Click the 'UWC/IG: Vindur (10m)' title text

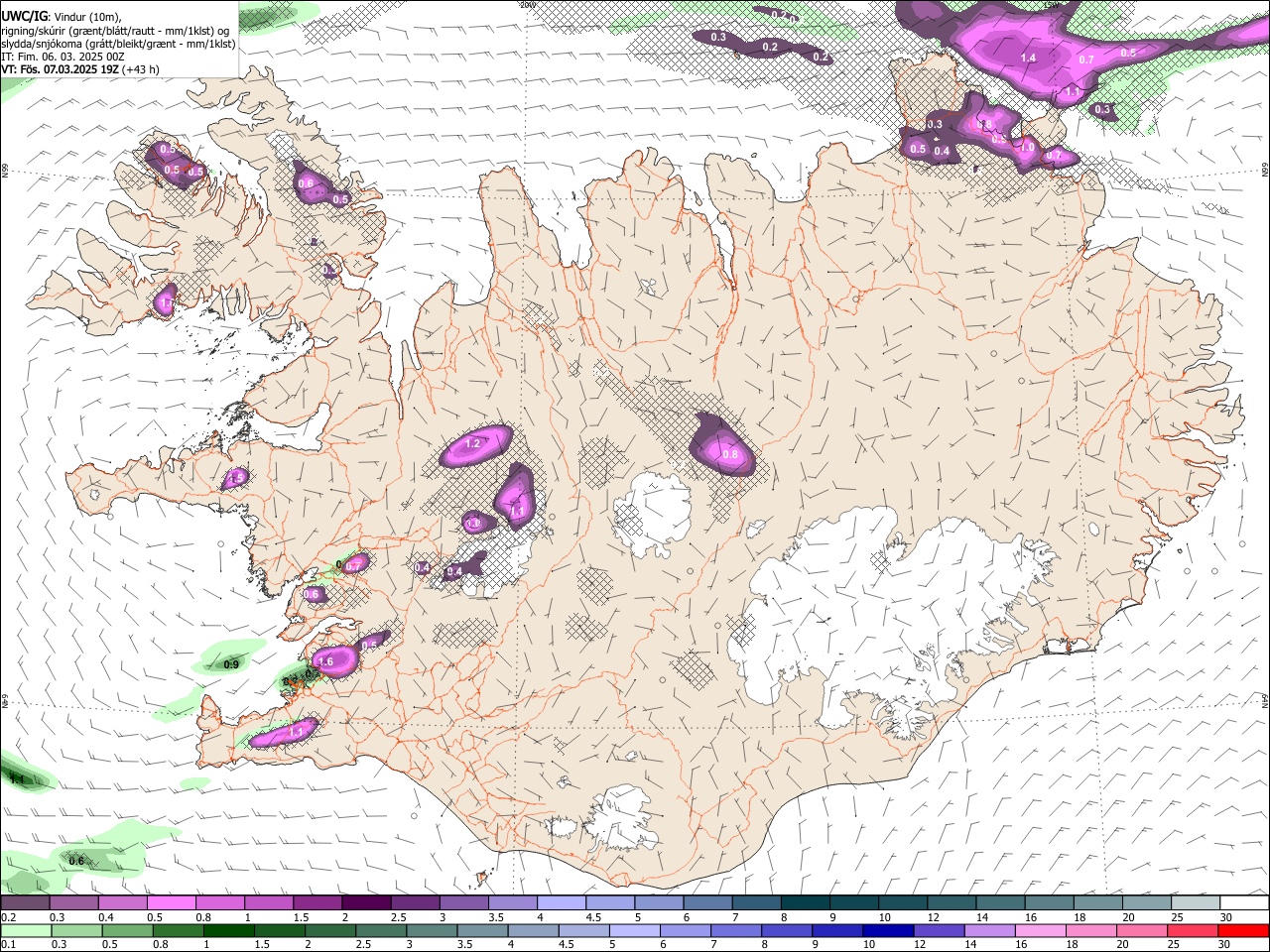click(62, 16)
